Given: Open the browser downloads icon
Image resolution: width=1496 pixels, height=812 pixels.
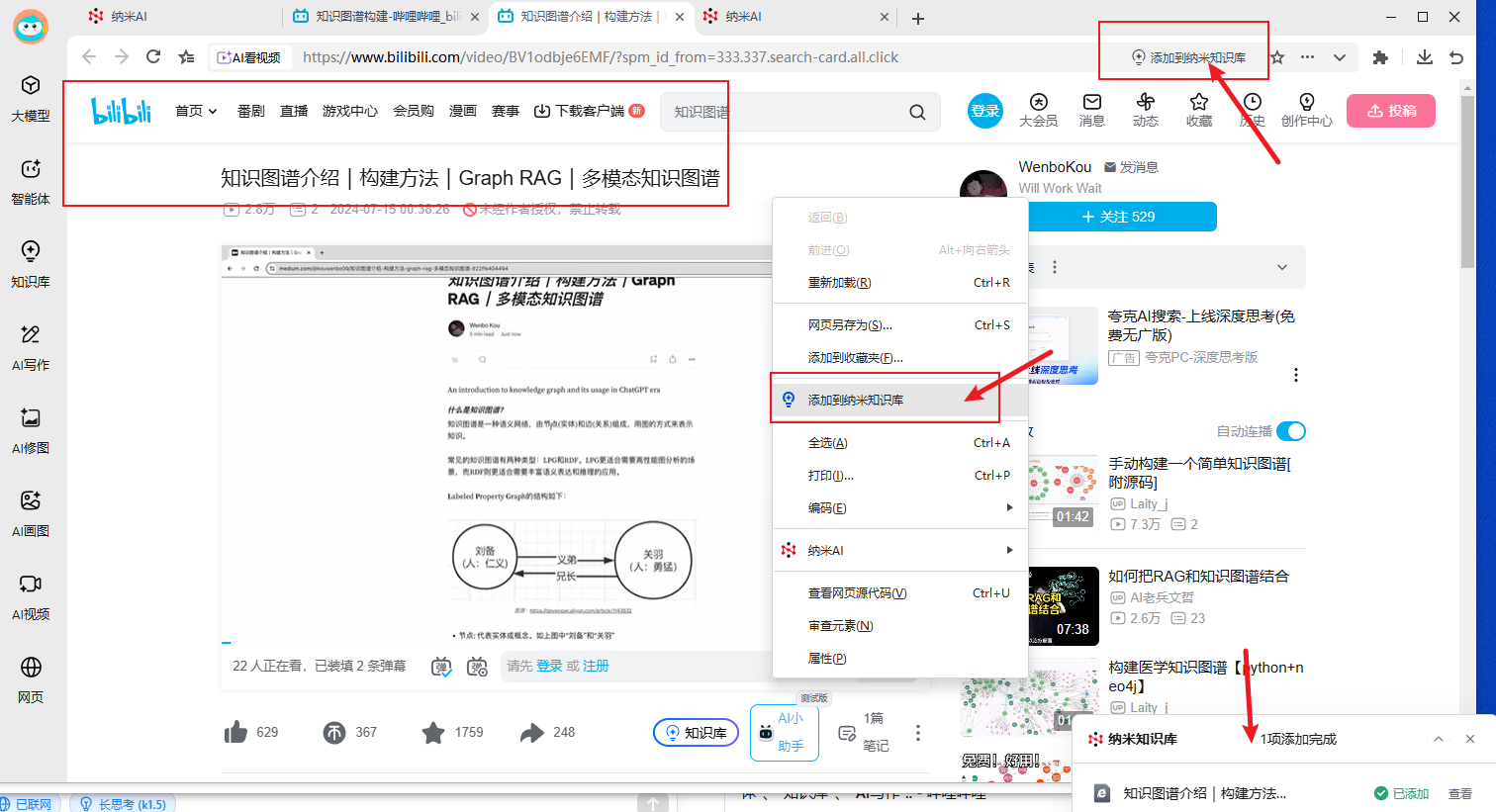Looking at the screenshot, I should coord(1425,57).
